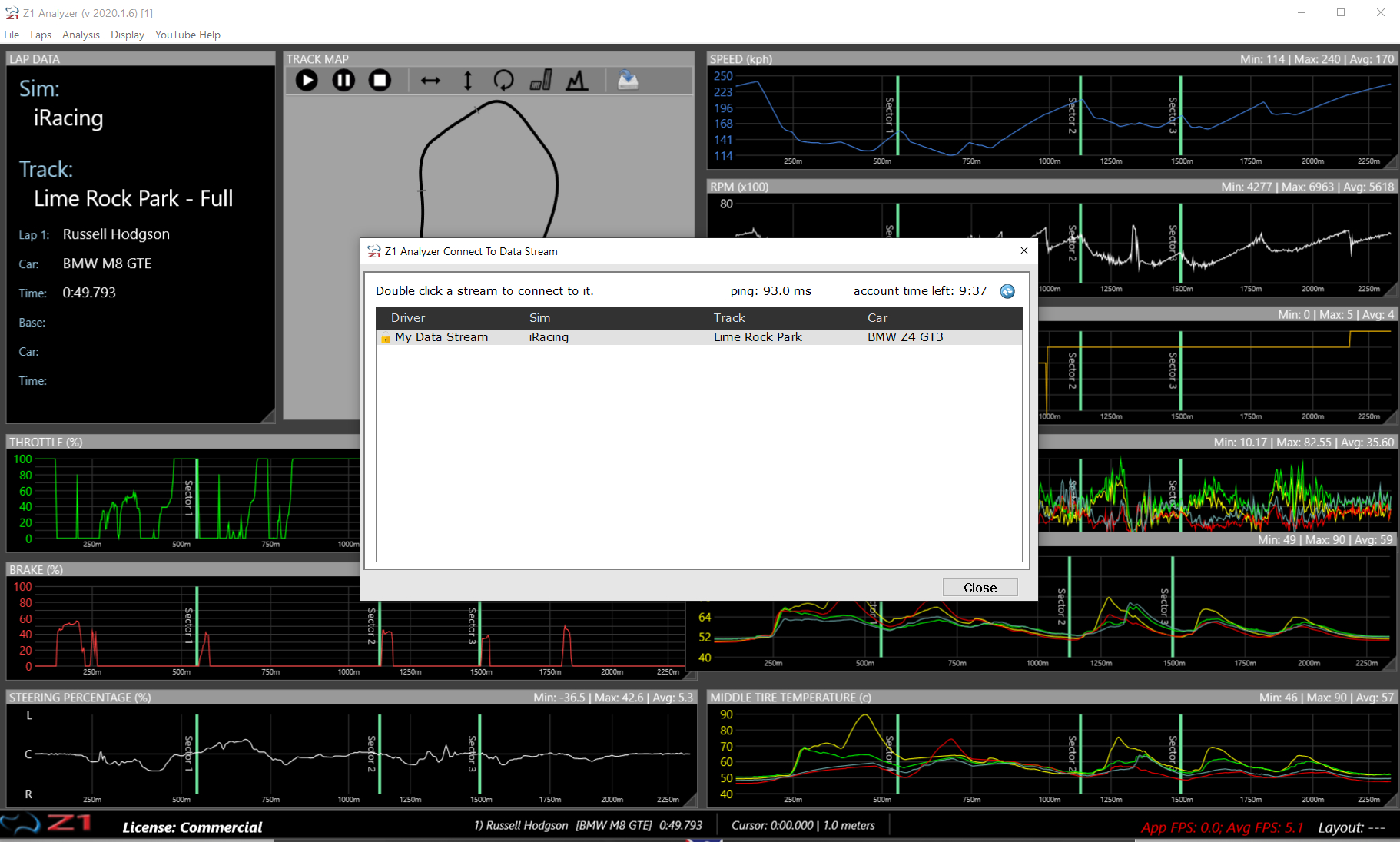
Task: Close the Connect To Data Stream dialog with X
Action: pos(1023,250)
